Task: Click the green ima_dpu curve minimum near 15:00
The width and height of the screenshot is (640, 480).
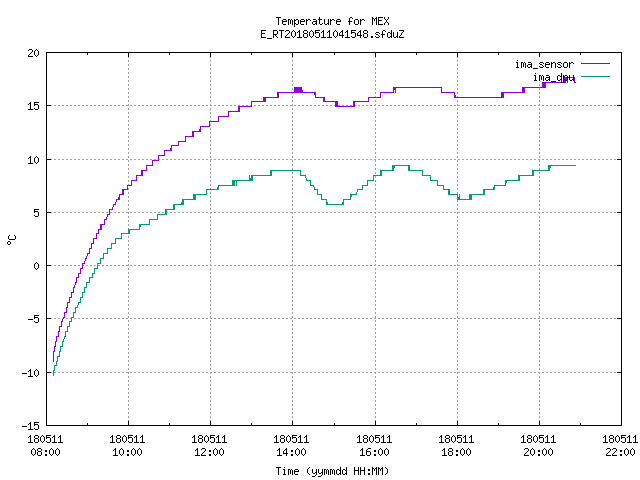Action: click(x=335, y=204)
